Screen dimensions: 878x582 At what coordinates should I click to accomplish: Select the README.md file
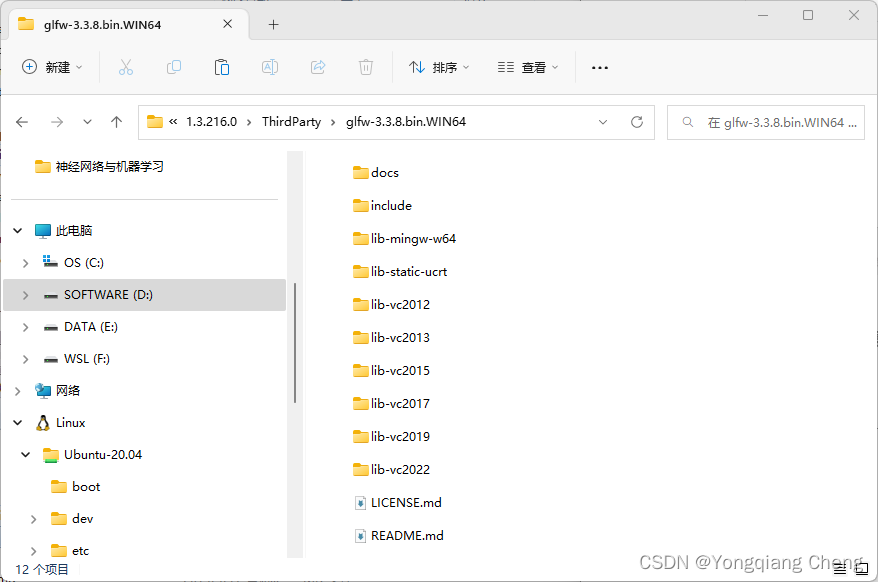(x=399, y=536)
